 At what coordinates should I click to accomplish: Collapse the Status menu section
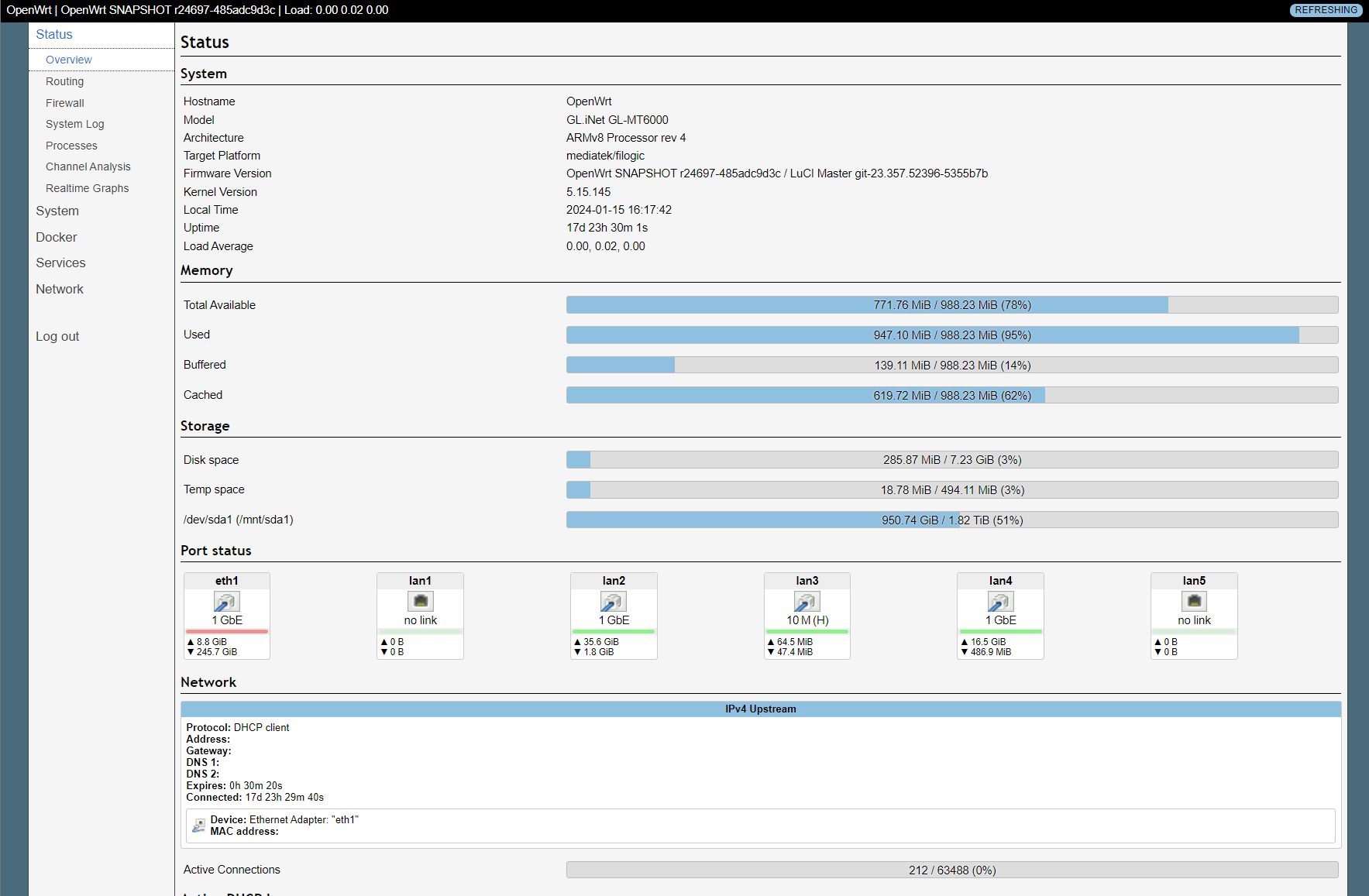[54, 34]
